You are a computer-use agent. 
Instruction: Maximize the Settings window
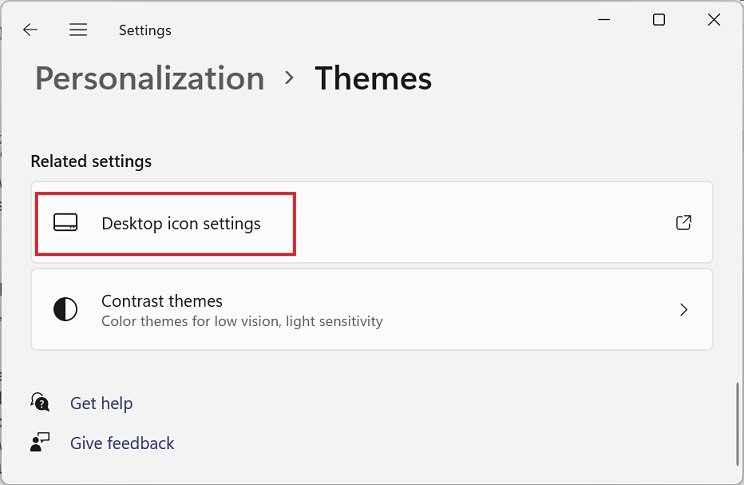(x=659, y=20)
